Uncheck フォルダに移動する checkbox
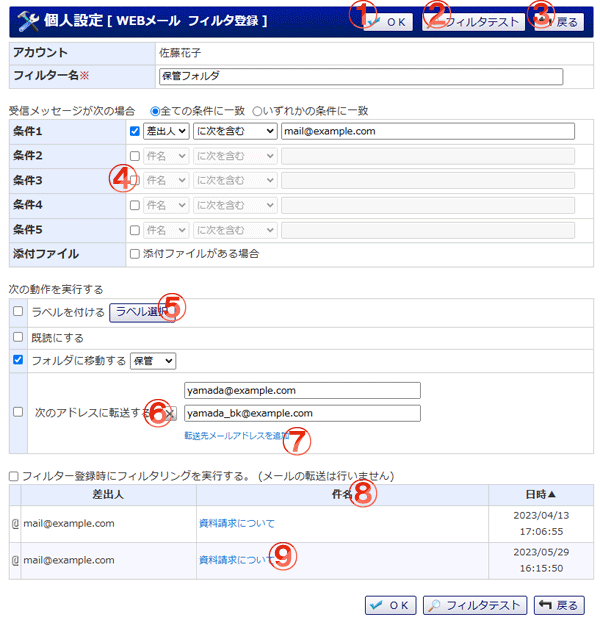The image size is (600, 620). coord(18,359)
